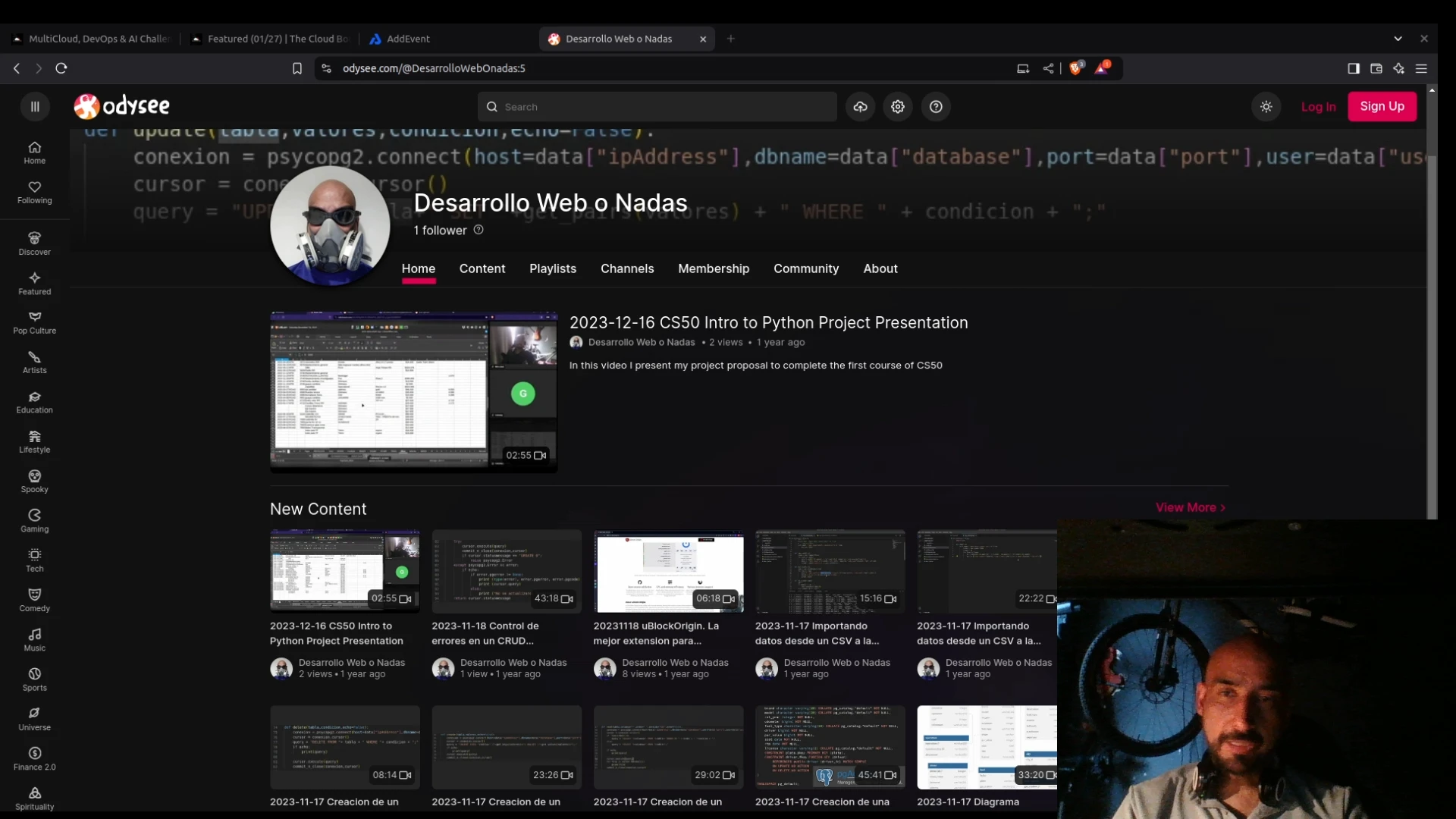Open Featured in the sidebar
The image size is (1456, 819).
(x=35, y=284)
